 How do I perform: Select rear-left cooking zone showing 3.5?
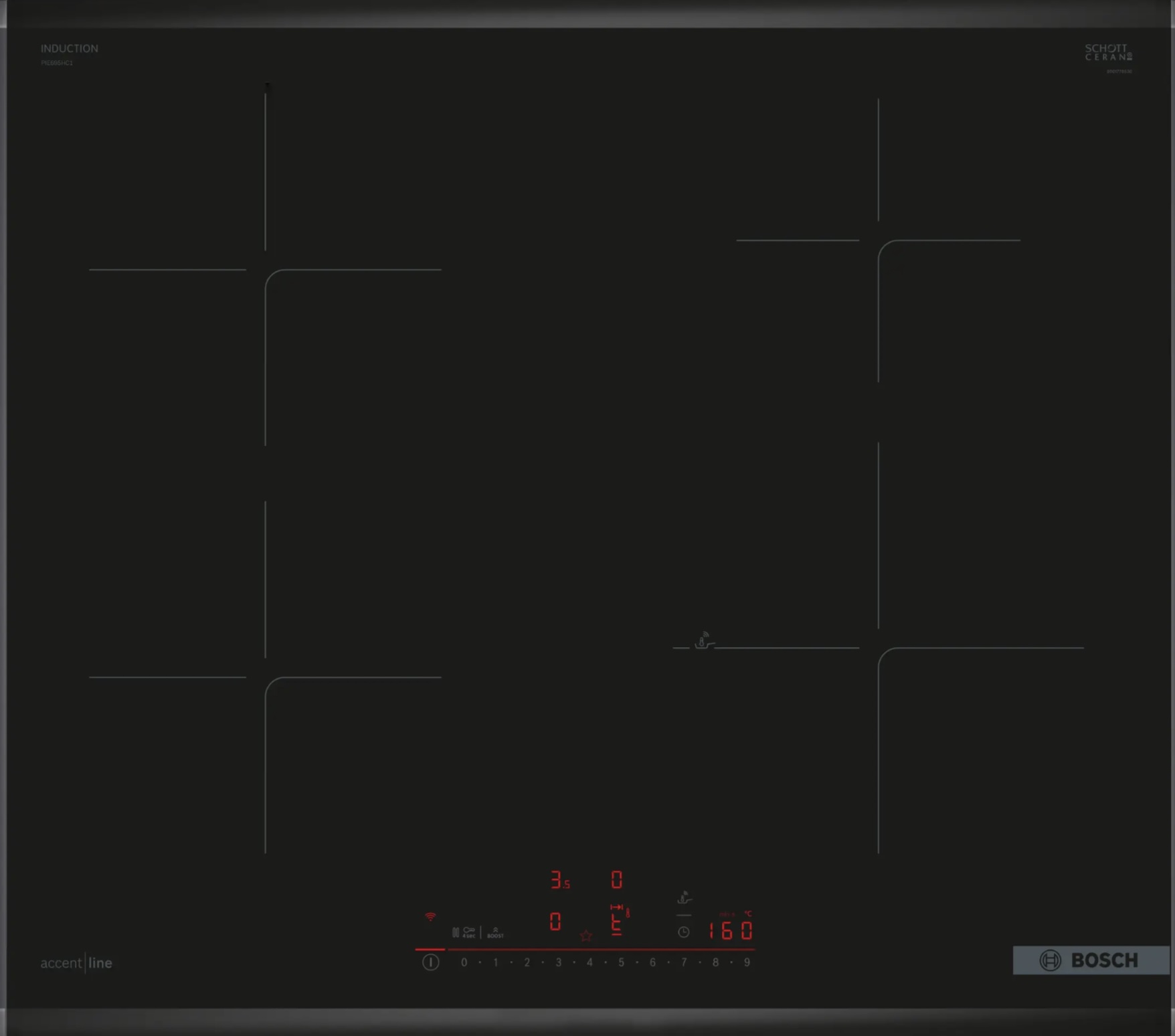pos(560,879)
